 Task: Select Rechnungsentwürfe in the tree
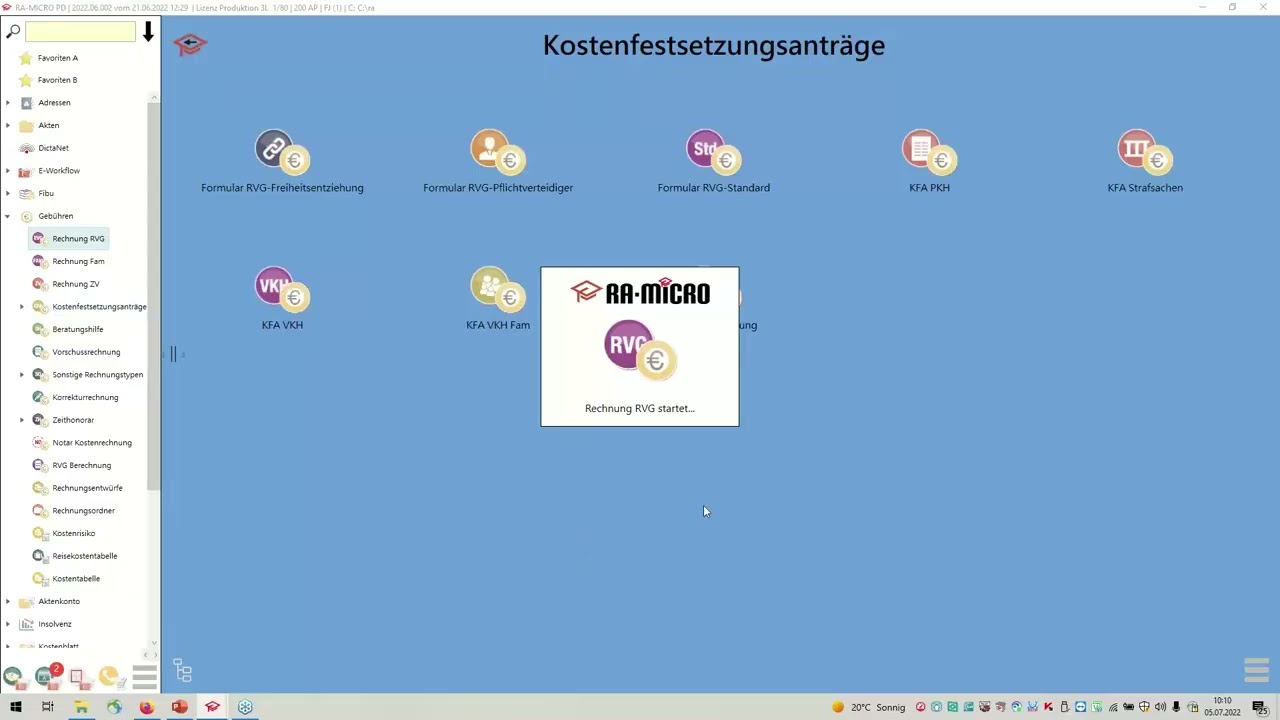pyautogui.click(x=87, y=488)
